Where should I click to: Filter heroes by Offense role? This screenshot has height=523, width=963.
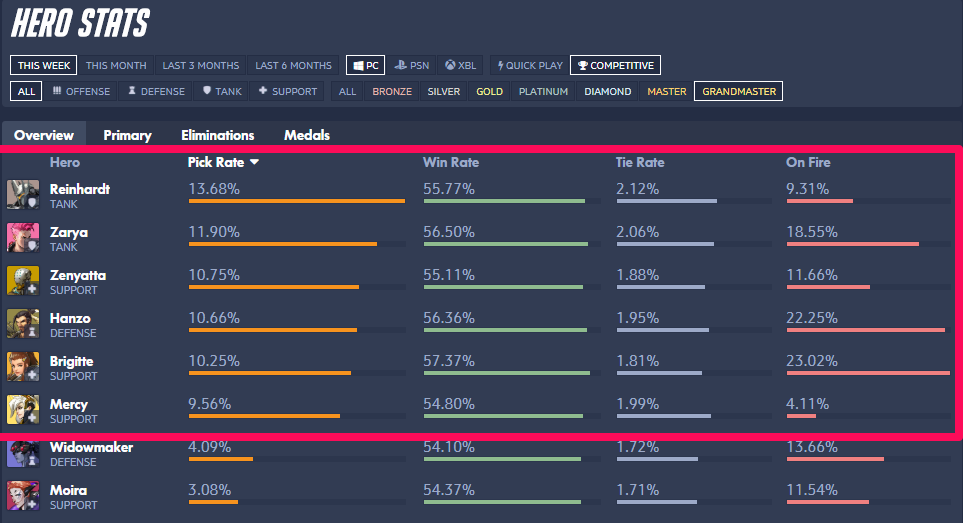click(x=80, y=91)
